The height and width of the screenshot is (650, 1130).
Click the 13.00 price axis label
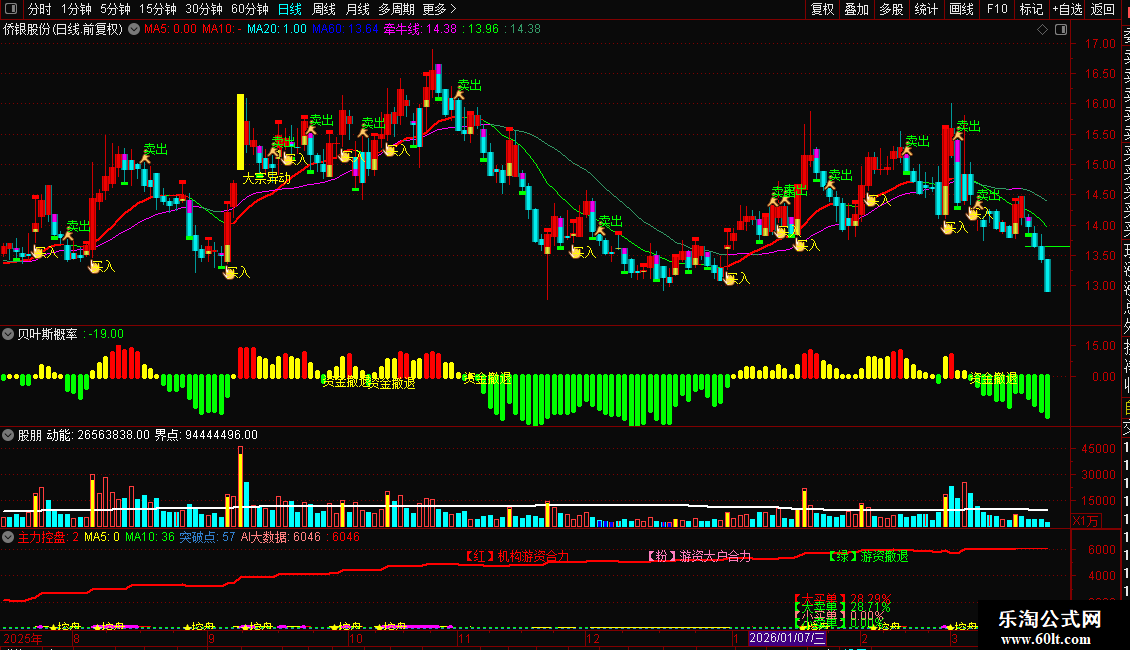click(x=1100, y=286)
